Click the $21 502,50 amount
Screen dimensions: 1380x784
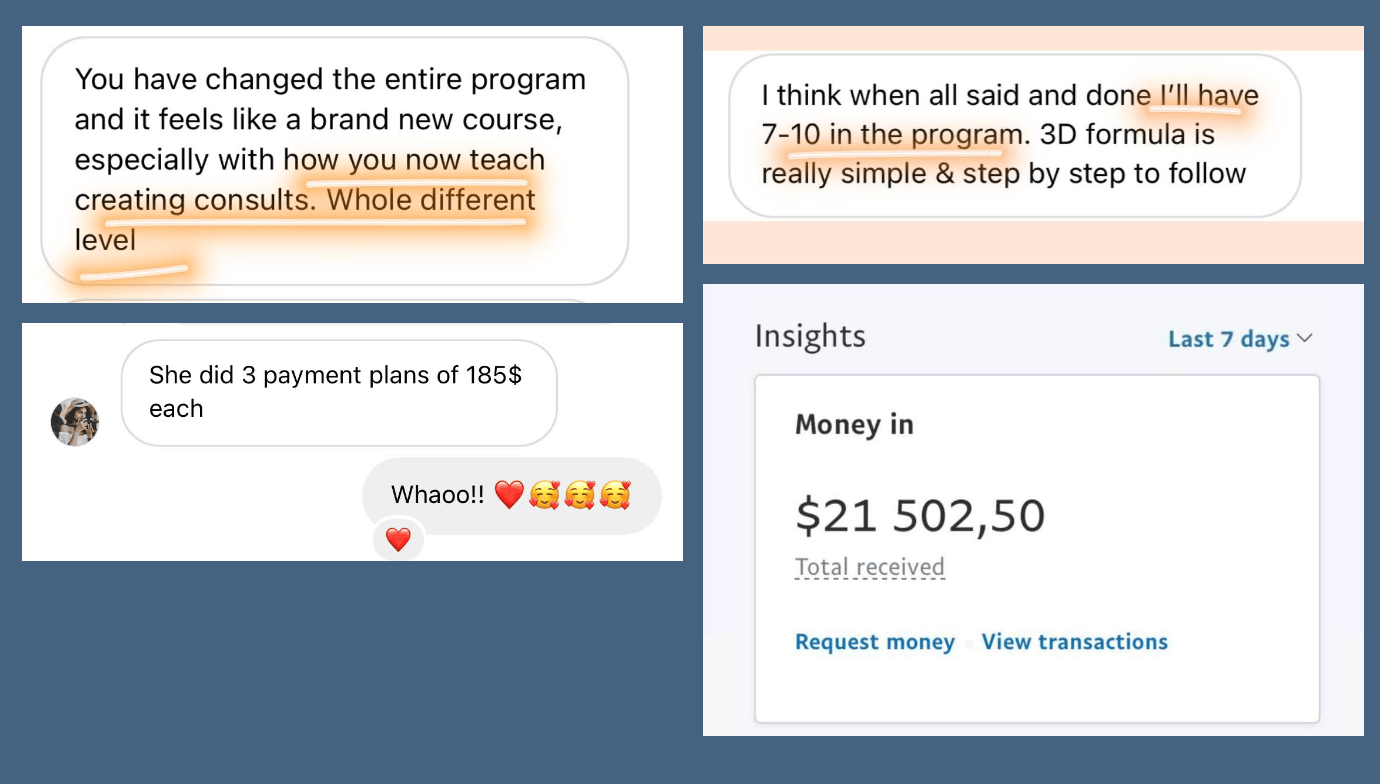[920, 516]
